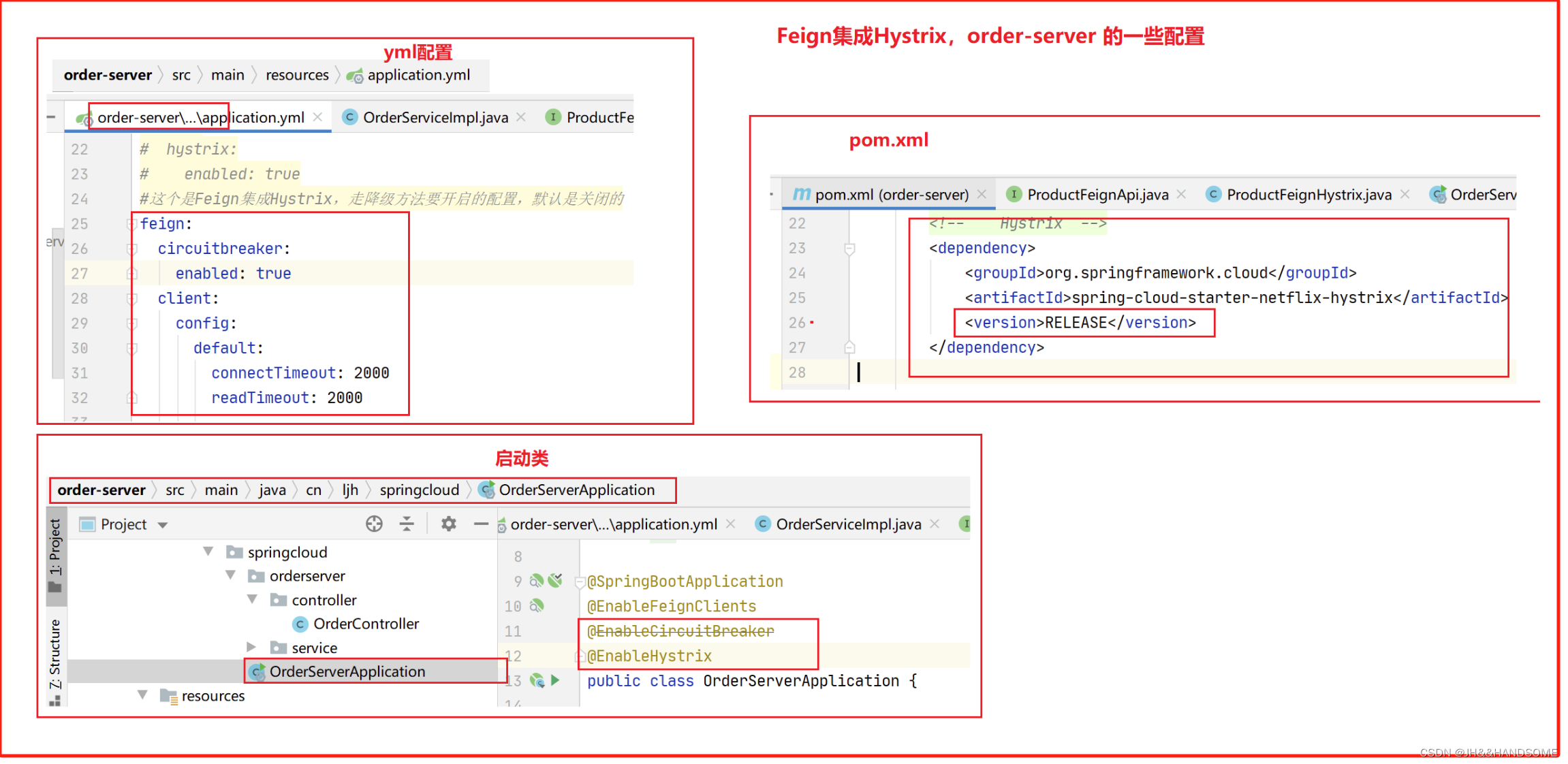Fold the circuitbreaker block on line 26

click(133, 249)
